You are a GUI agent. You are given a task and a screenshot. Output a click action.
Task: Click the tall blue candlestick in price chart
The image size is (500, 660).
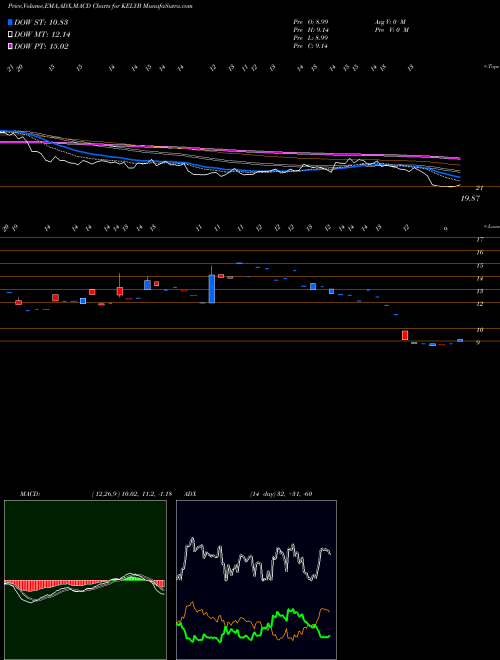[212, 289]
